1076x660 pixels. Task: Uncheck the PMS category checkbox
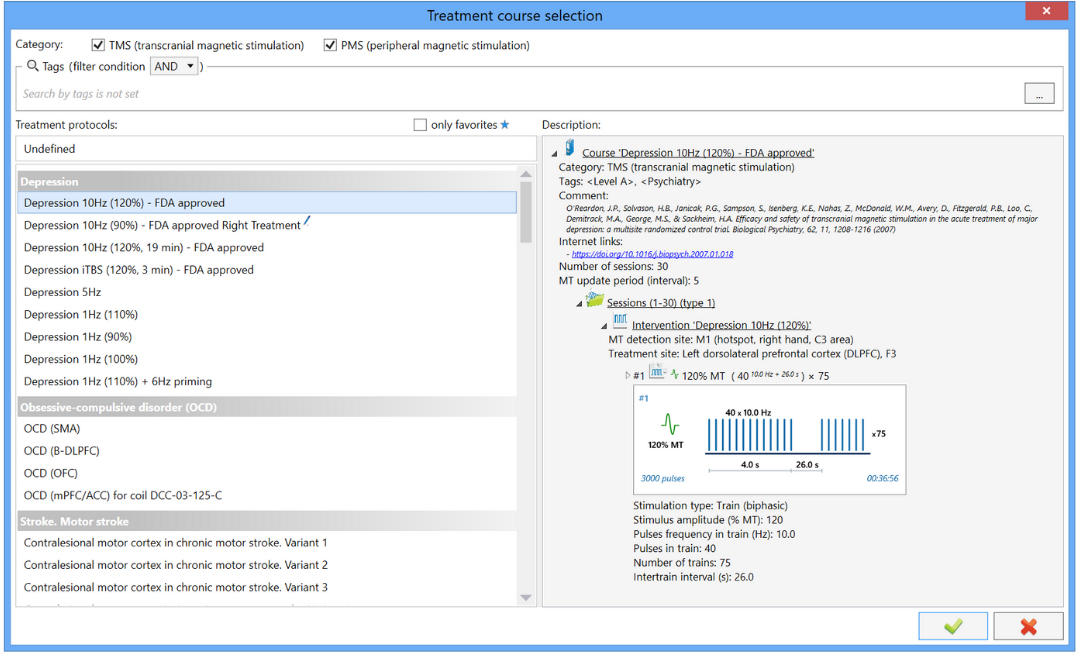tap(330, 45)
